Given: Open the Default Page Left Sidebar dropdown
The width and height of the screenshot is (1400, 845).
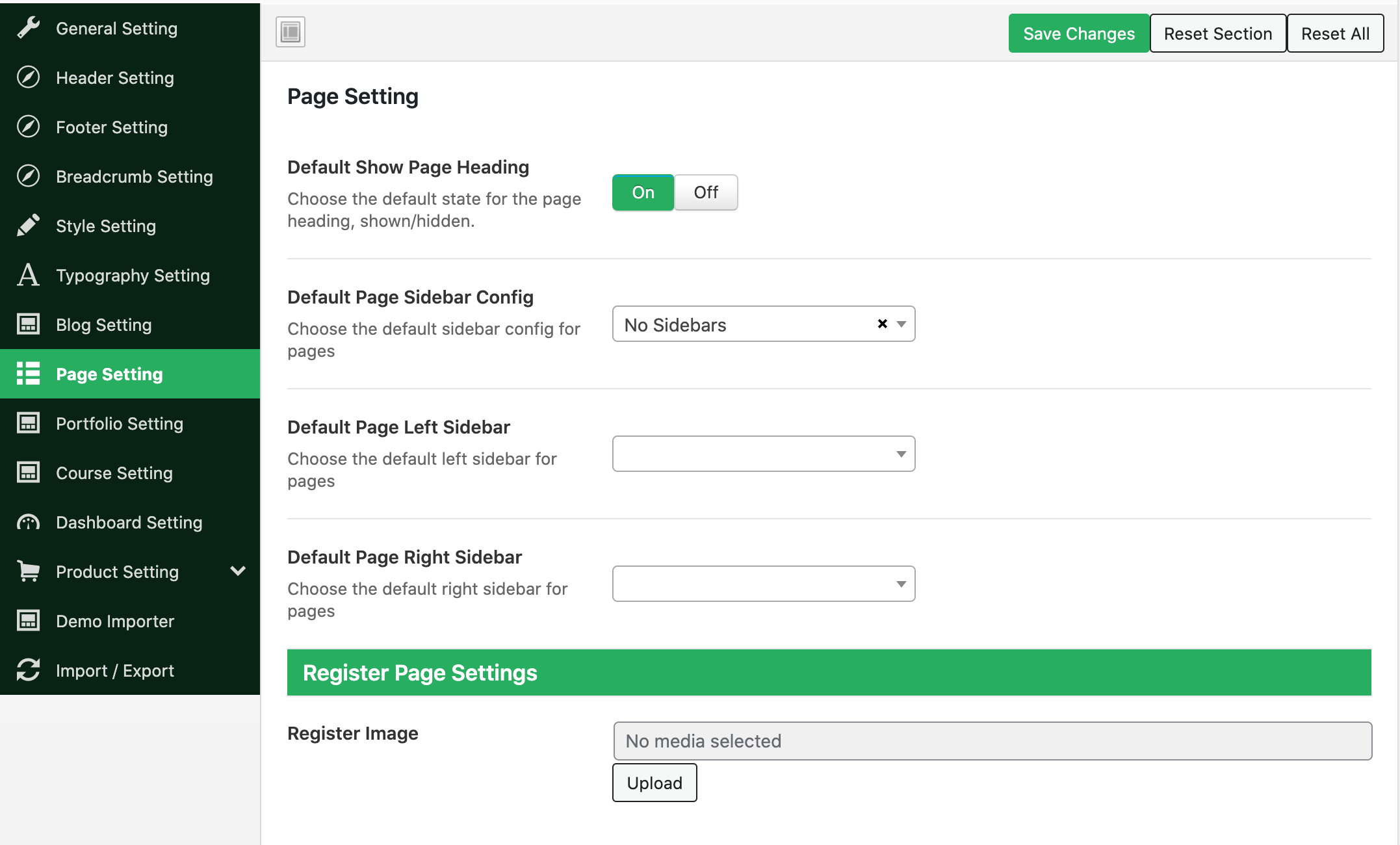Looking at the screenshot, I should [x=764, y=454].
